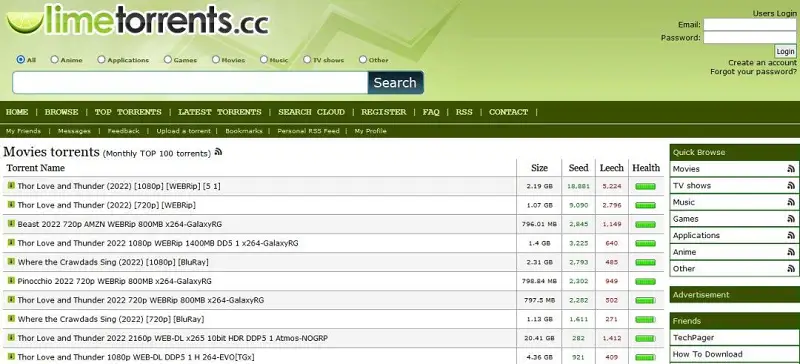Select the Movies search category radio
Screen dimensions: 800x364
pyautogui.click(x=216, y=59)
